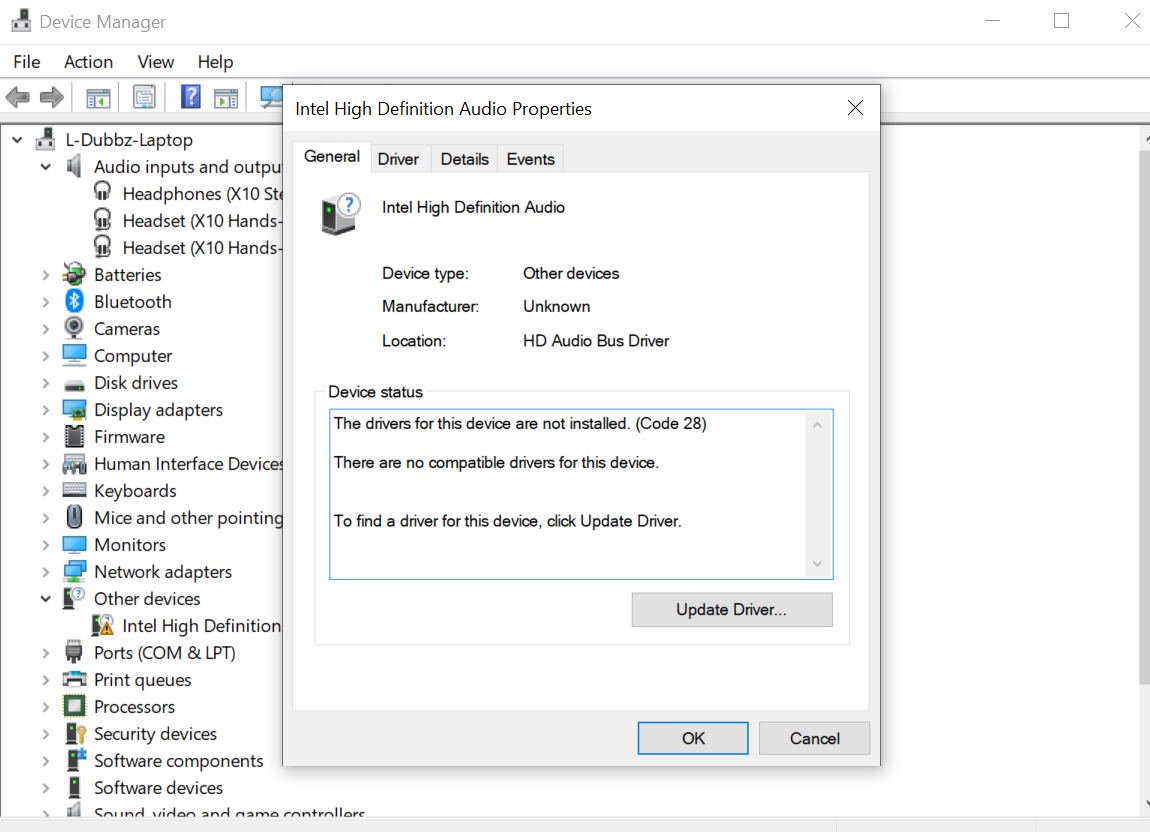Switch to the Events tab
Viewport: 1150px width, 832px height.
pos(530,158)
